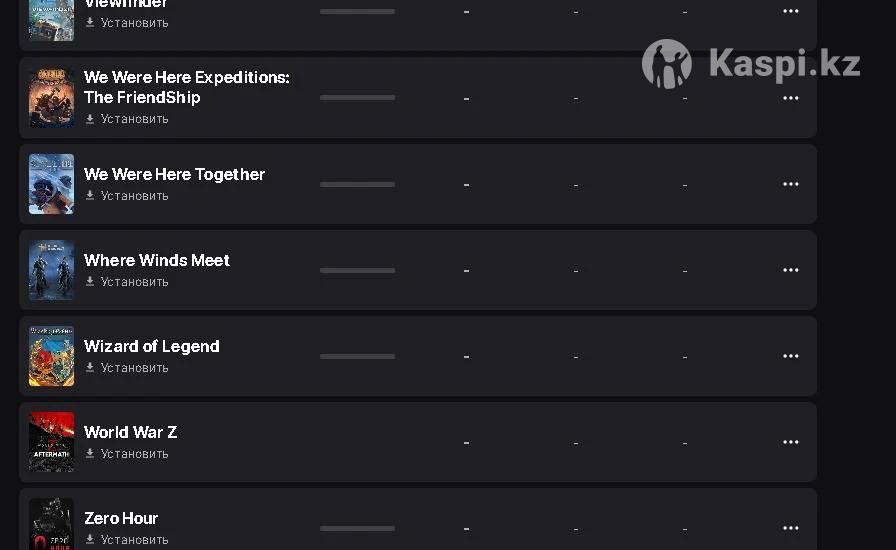Select the World War Z Aftermath cover
Viewport: 896px width, 550px height.
pos(51,442)
